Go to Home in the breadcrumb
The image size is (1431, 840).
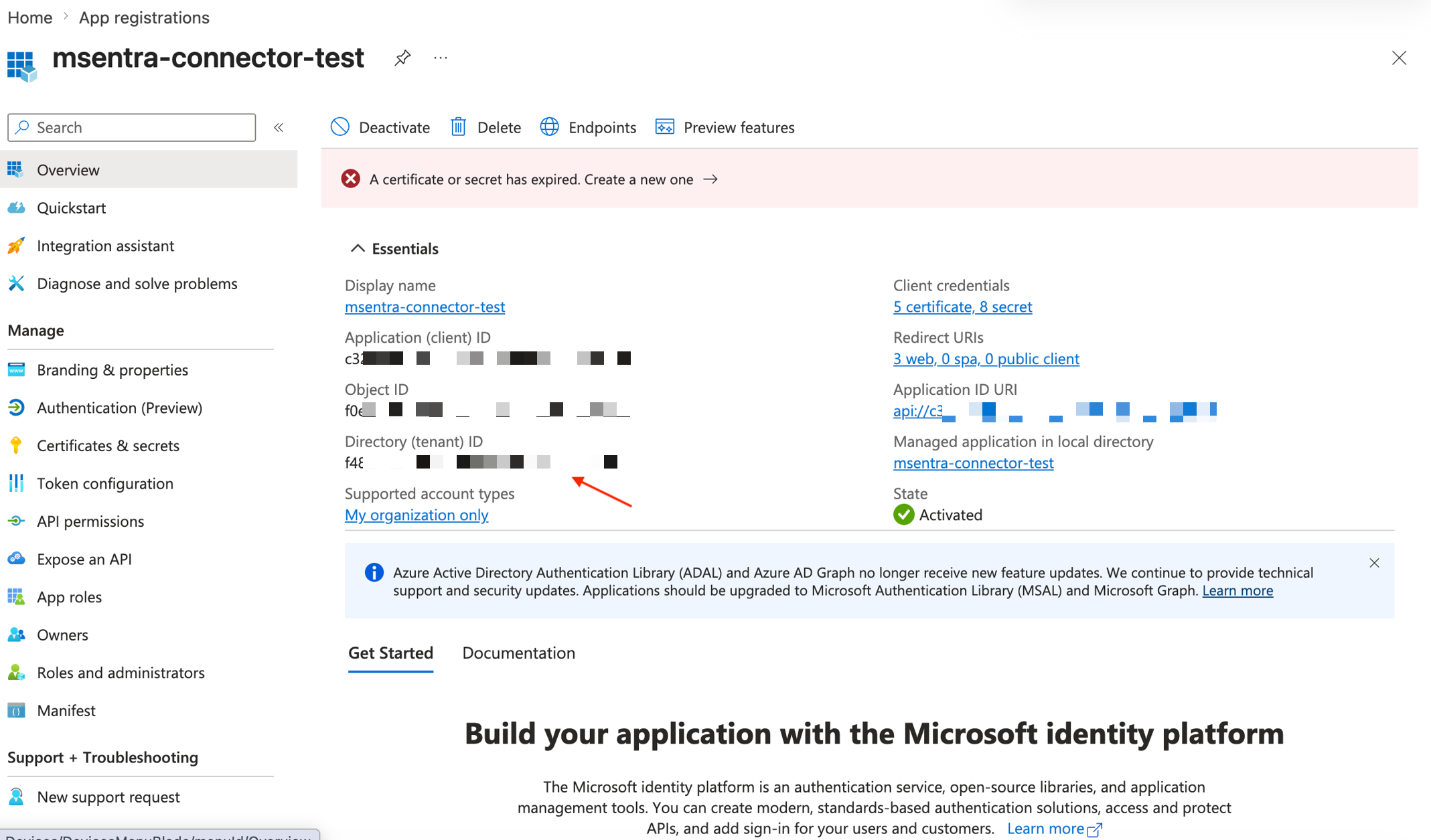30,17
